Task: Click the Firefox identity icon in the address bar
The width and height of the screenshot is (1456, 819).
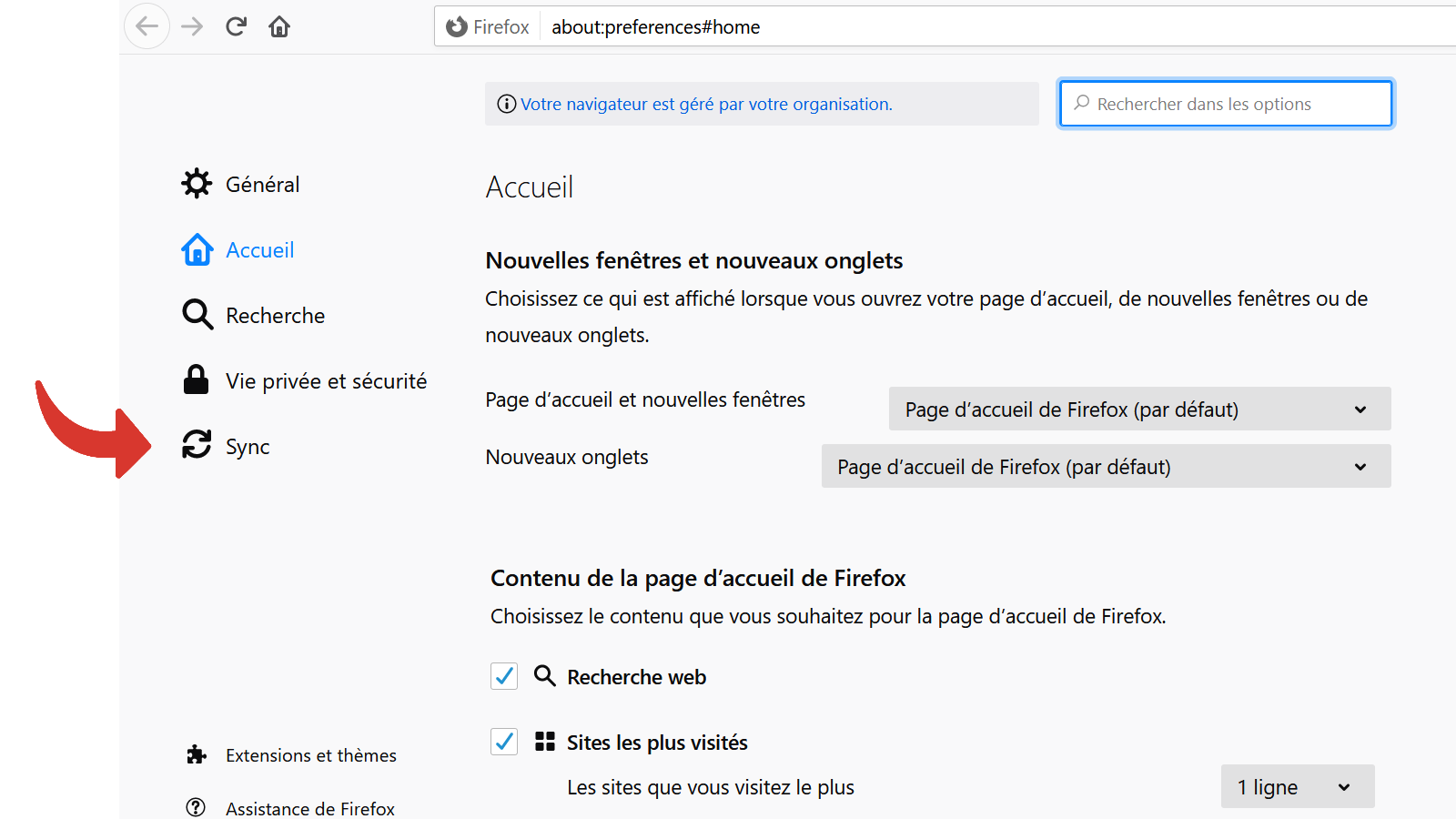Action: pyautogui.click(x=456, y=27)
